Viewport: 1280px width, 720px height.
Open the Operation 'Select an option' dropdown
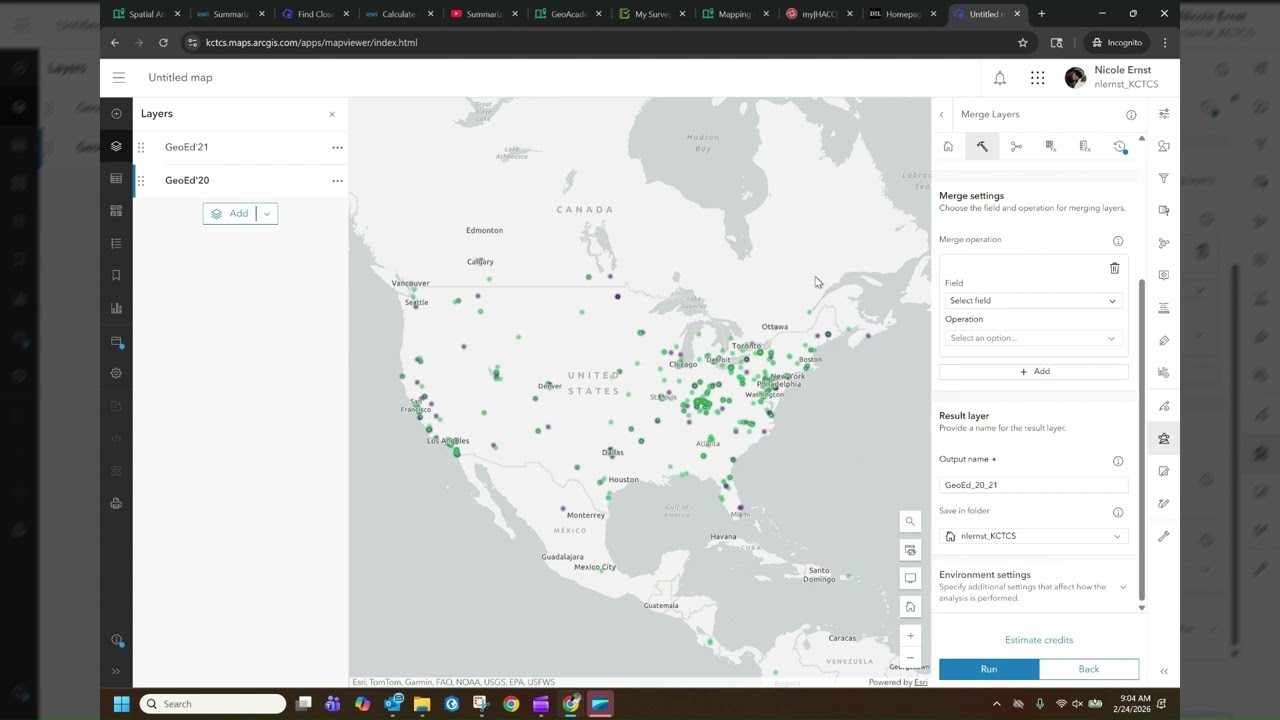[x=1032, y=338]
